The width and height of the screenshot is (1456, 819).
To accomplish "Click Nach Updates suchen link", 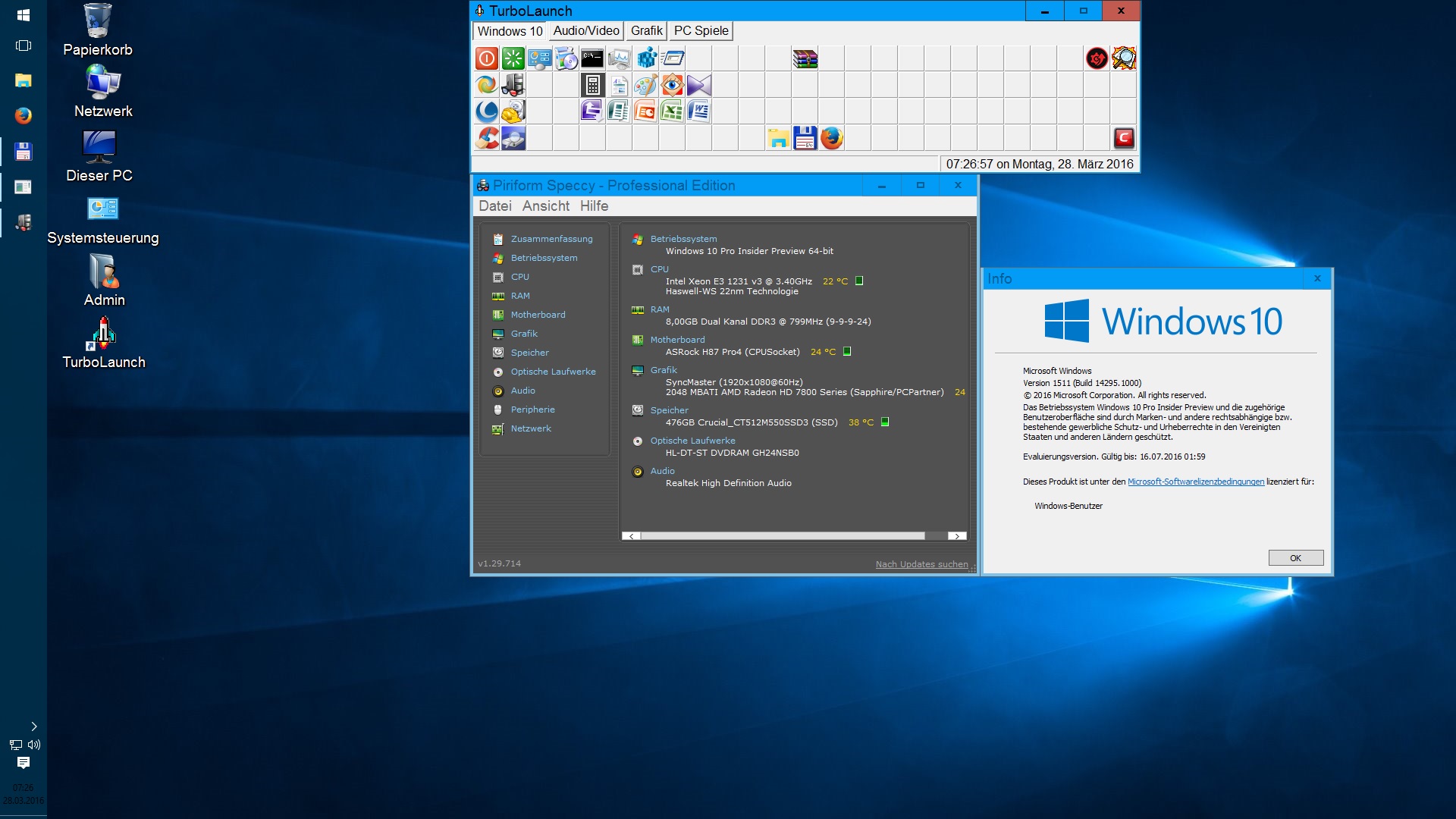I will tap(921, 564).
